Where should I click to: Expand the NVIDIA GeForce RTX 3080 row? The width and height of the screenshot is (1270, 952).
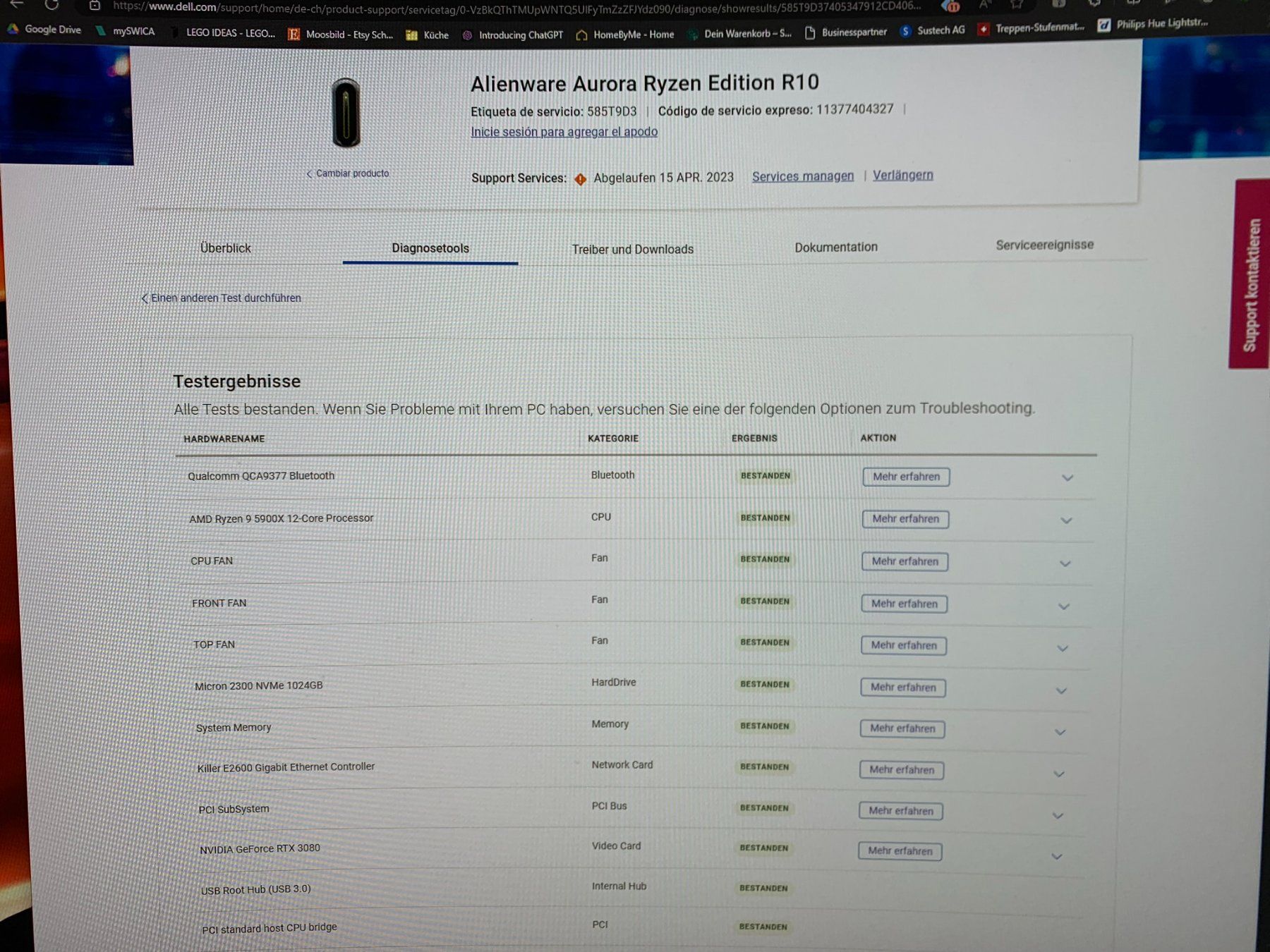pyautogui.click(x=1056, y=857)
